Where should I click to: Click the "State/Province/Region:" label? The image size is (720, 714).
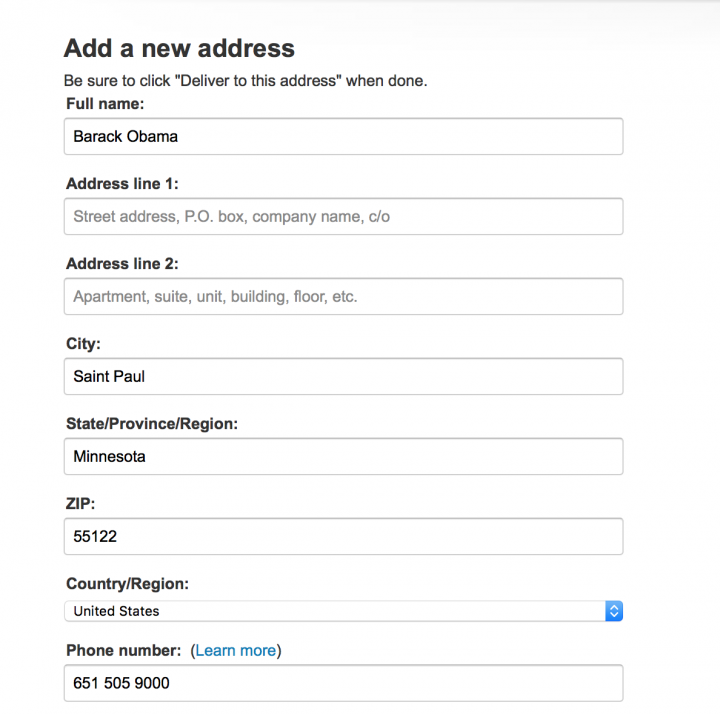tap(152, 424)
